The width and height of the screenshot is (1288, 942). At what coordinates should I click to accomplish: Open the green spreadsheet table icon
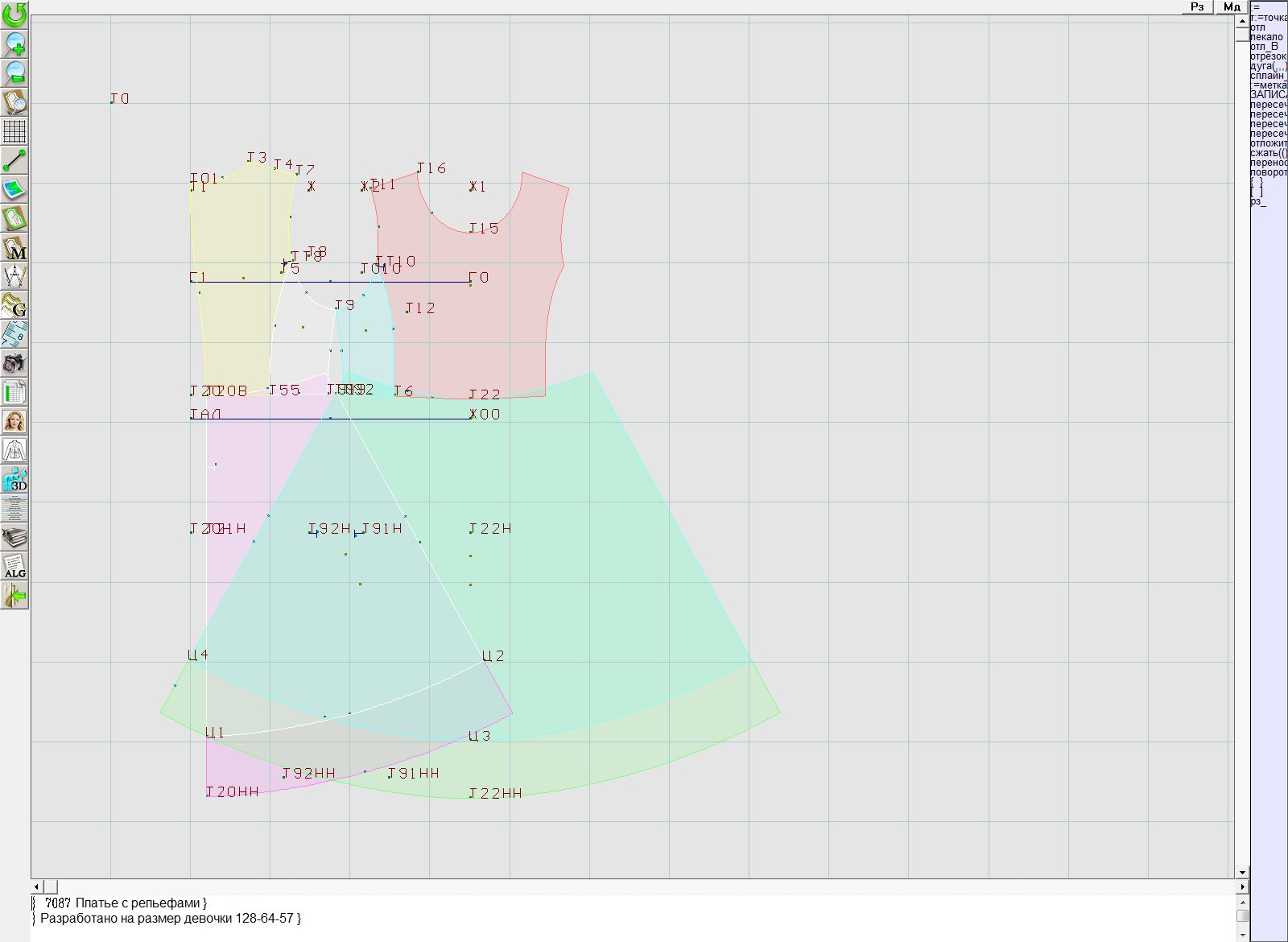[14, 392]
